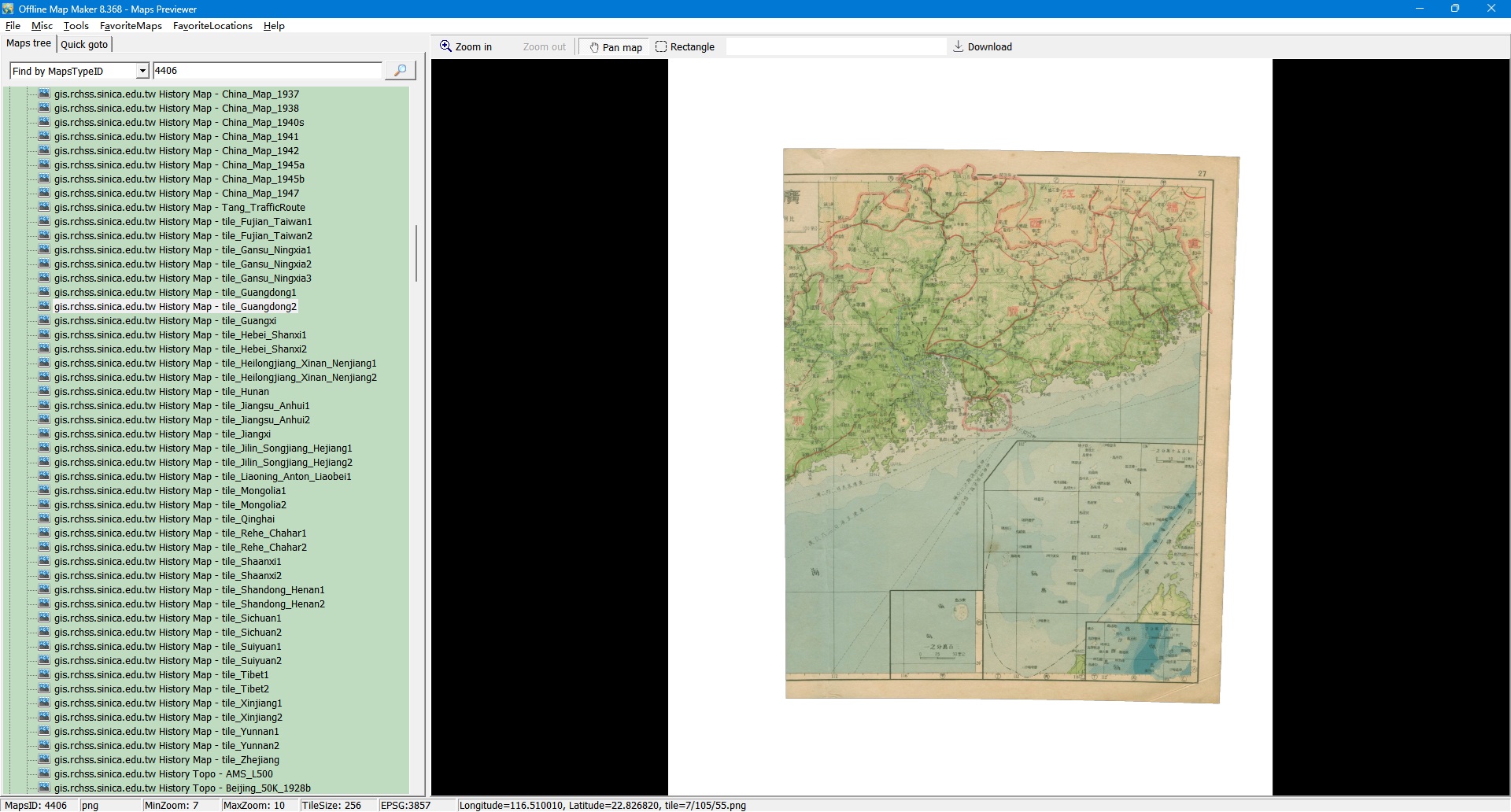Activate the Rectangle selection tool
The image size is (1511, 812).
click(685, 47)
